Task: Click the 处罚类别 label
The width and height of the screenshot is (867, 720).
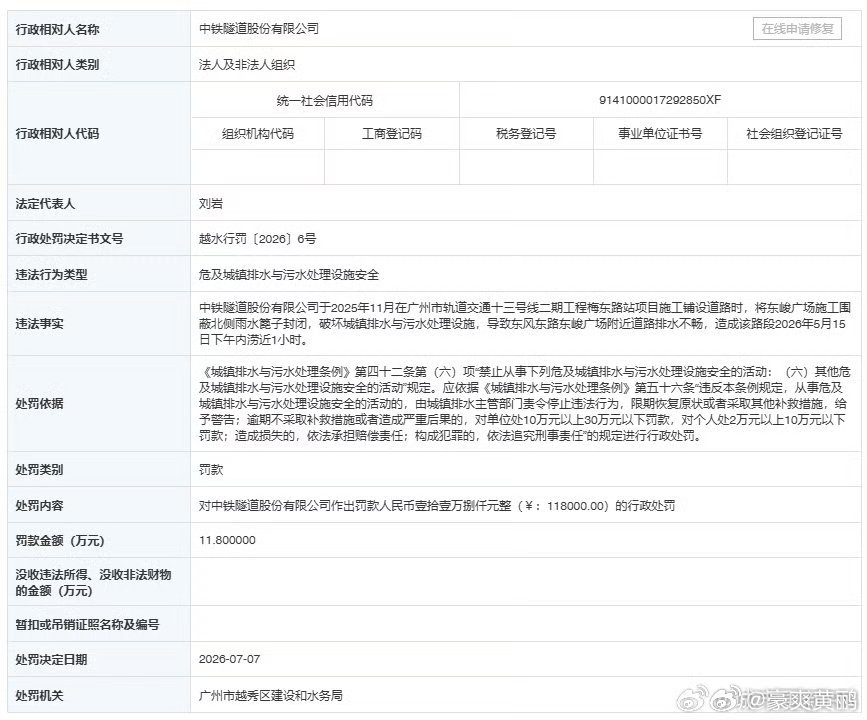Action: tap(39, 470)
